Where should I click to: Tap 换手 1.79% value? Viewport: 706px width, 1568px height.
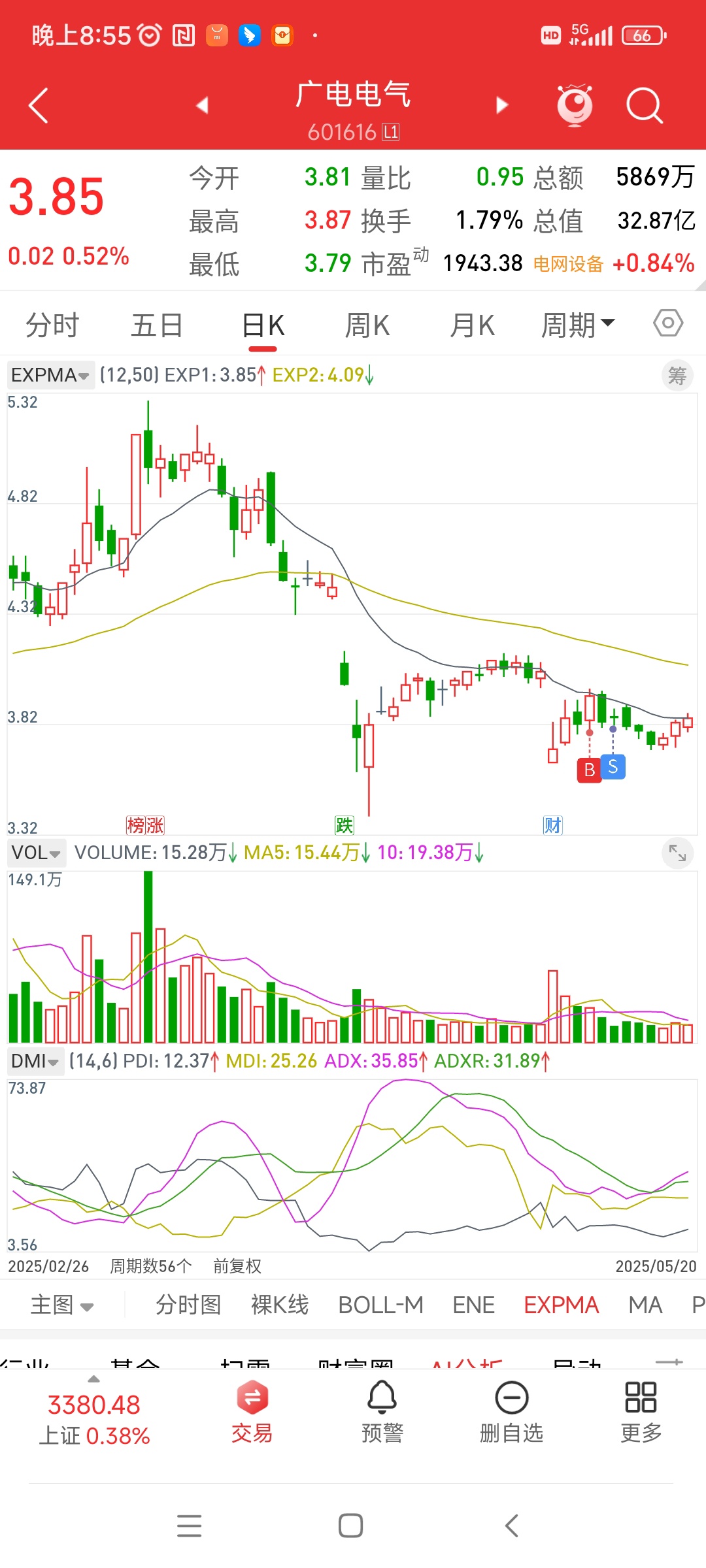(x=489, y=220)
